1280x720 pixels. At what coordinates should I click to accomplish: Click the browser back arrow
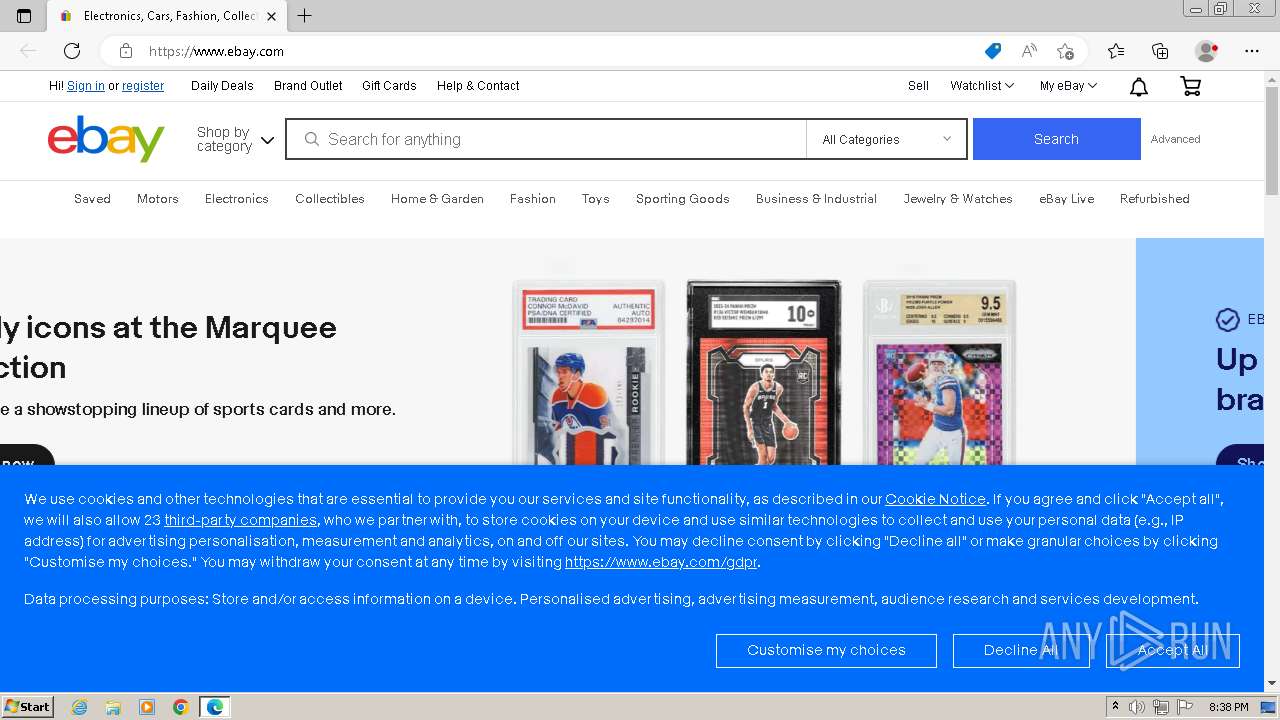pyautogui.click(x=28, y=51)
